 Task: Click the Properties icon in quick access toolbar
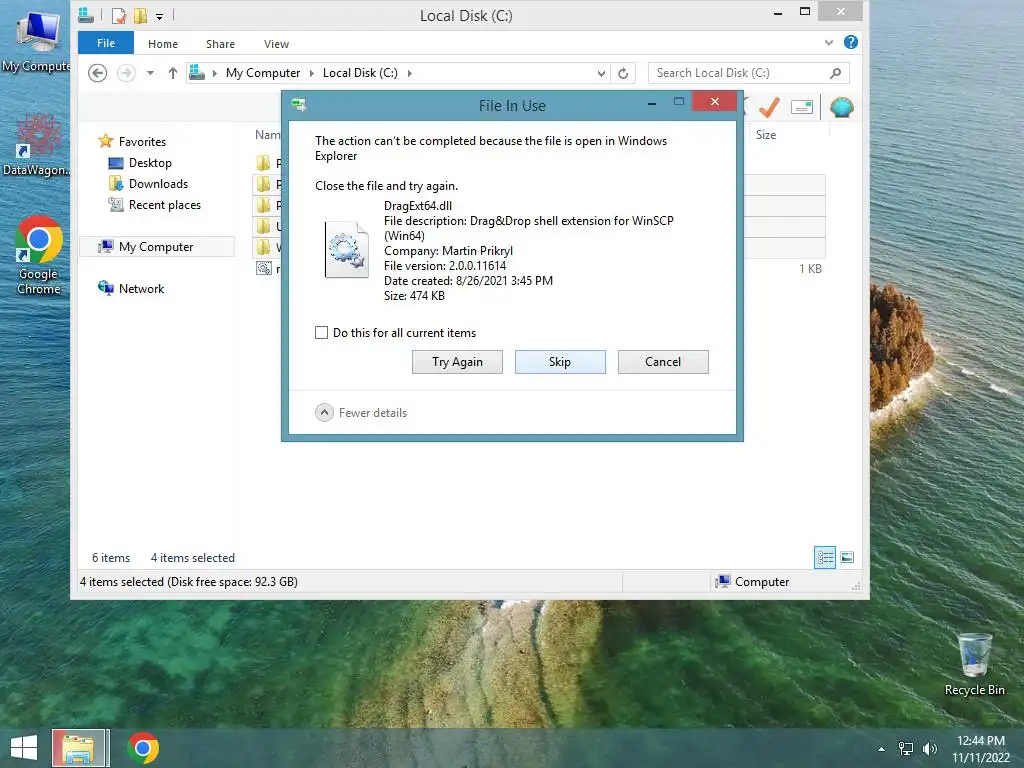tap(119, 15)
